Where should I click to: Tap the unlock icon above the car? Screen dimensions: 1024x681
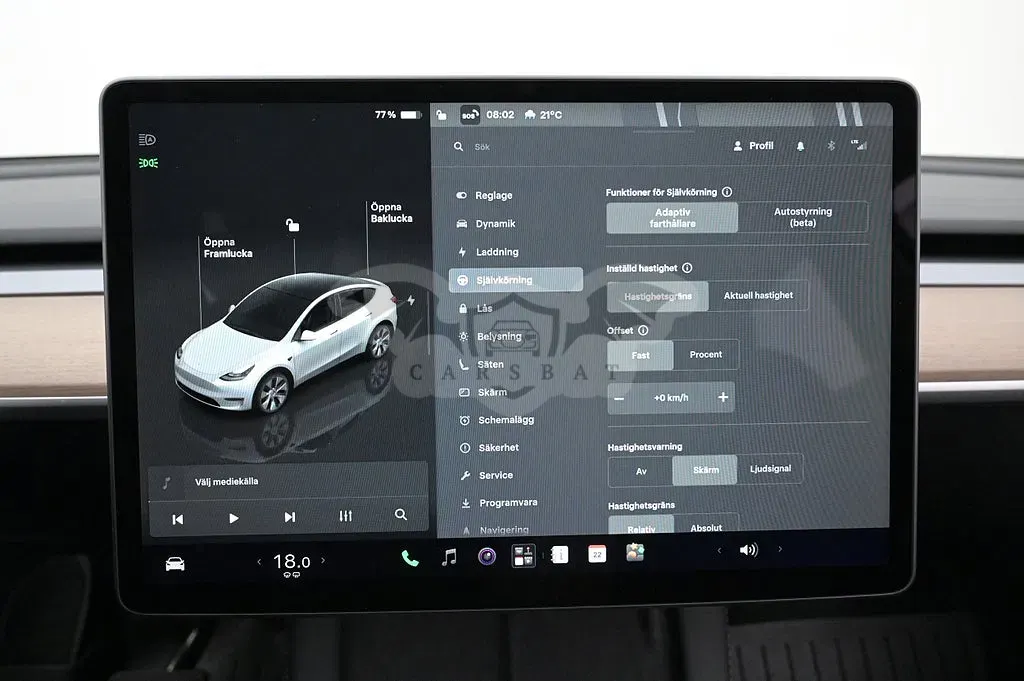[293, 225]
